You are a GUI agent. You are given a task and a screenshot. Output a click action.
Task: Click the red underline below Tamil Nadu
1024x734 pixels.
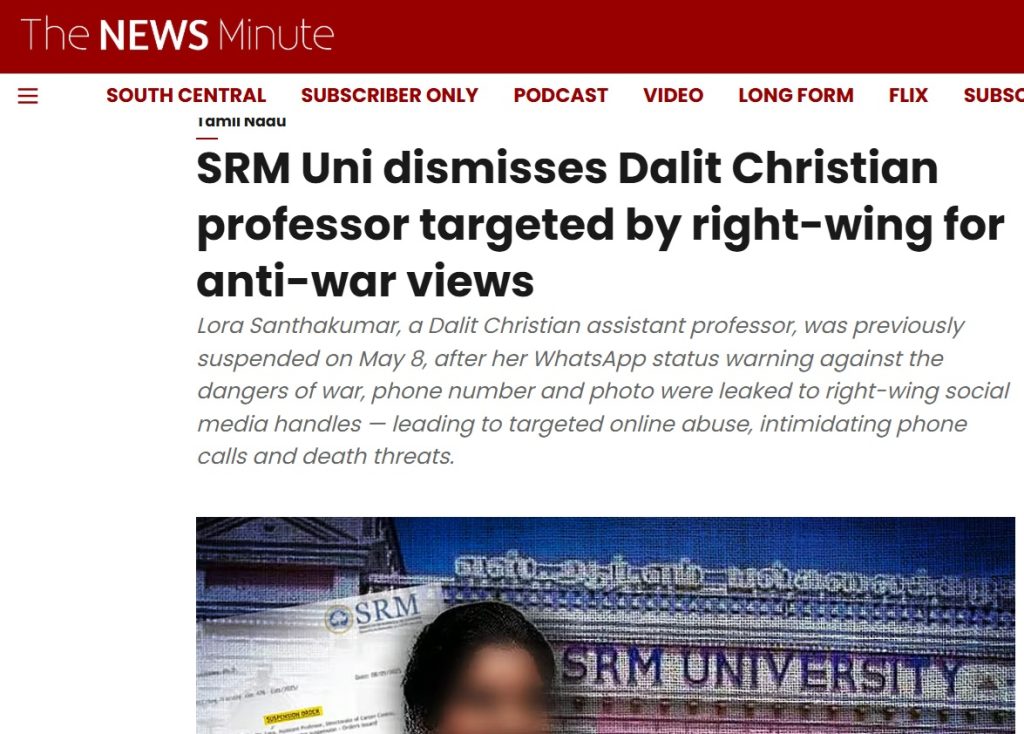tap(207, 138)
